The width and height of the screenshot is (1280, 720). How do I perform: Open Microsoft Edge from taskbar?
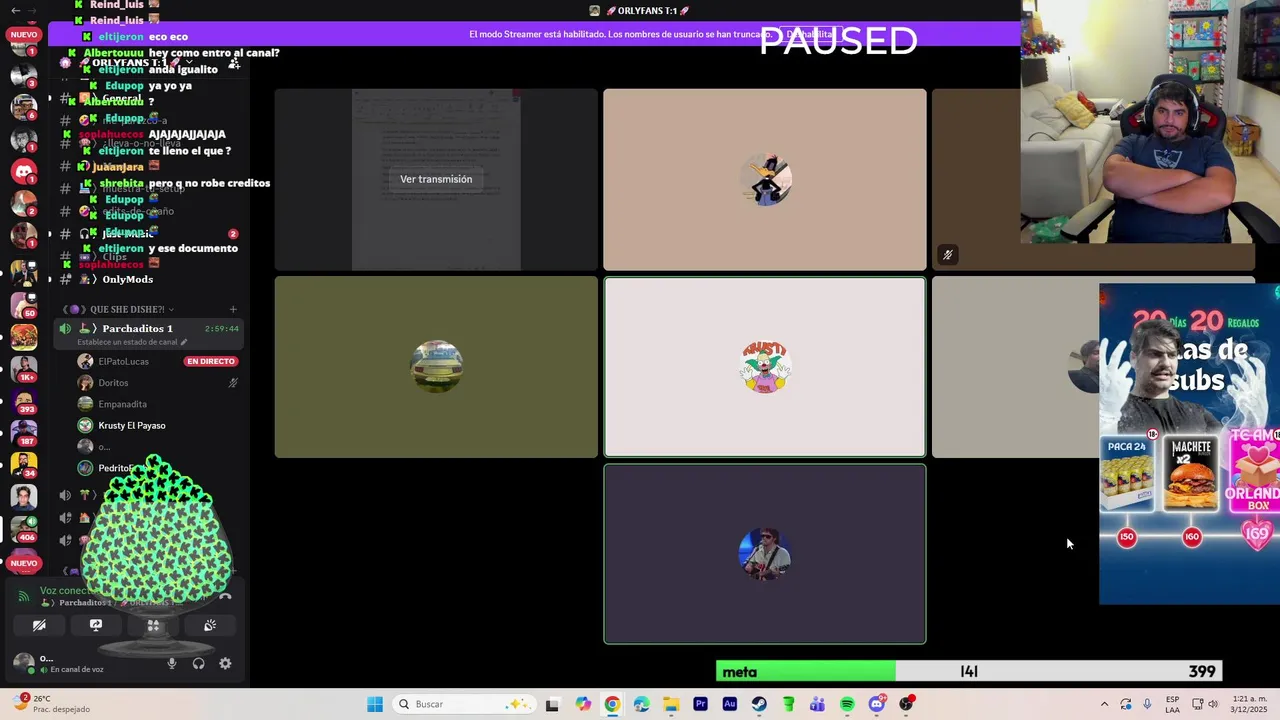pyautogui.click(x=641, y=704)
